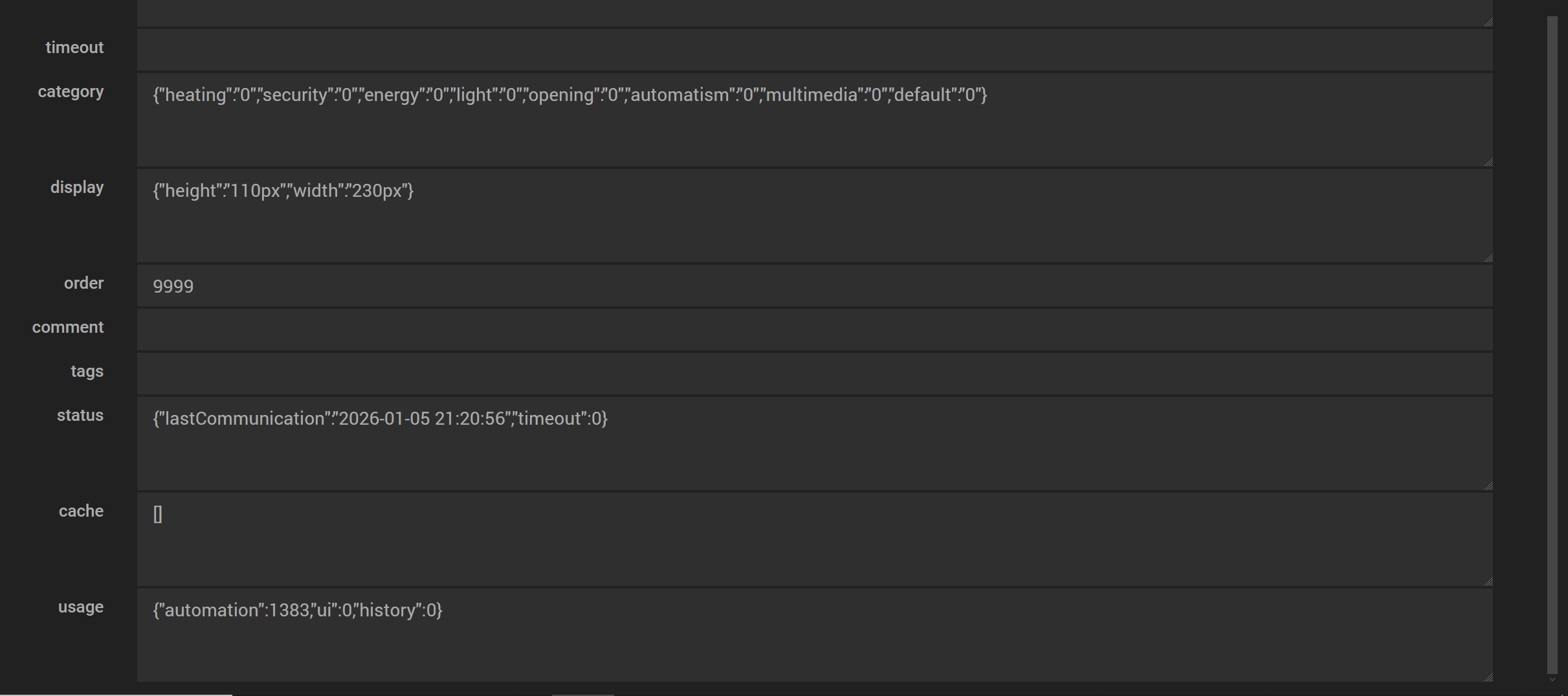Click the 'comment' label text
This screenshot has height=696, width=1568.
[68, 328]
